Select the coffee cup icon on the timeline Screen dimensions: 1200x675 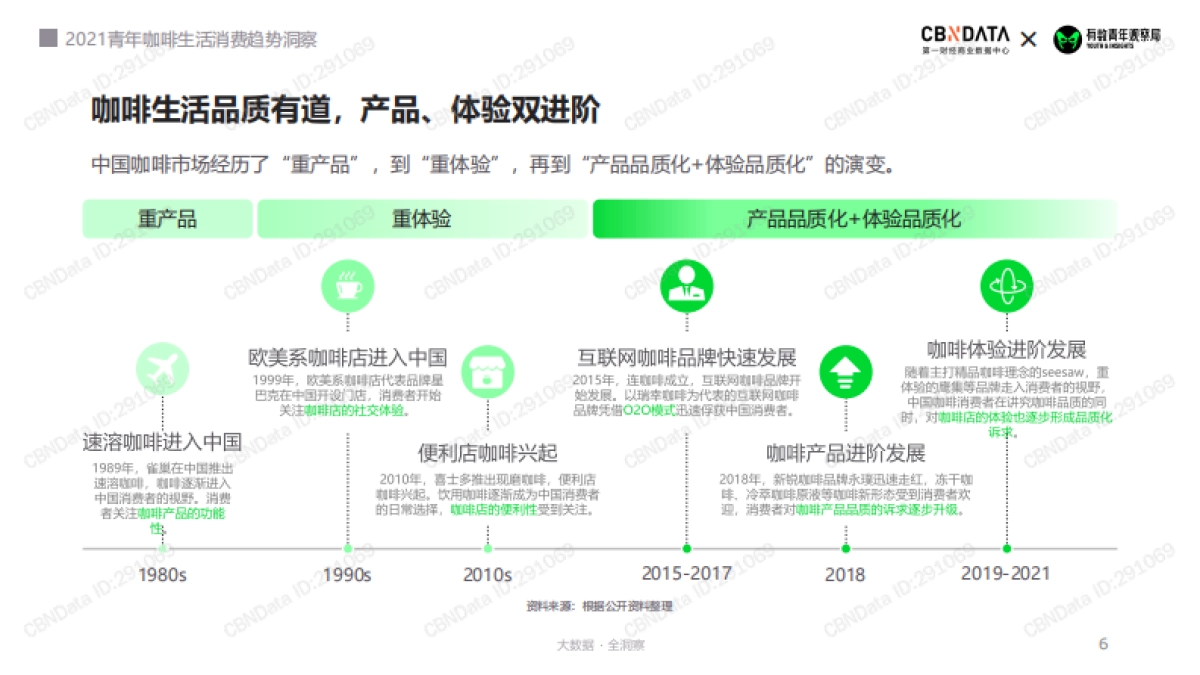pyautogui.click(x=347, y=286)
